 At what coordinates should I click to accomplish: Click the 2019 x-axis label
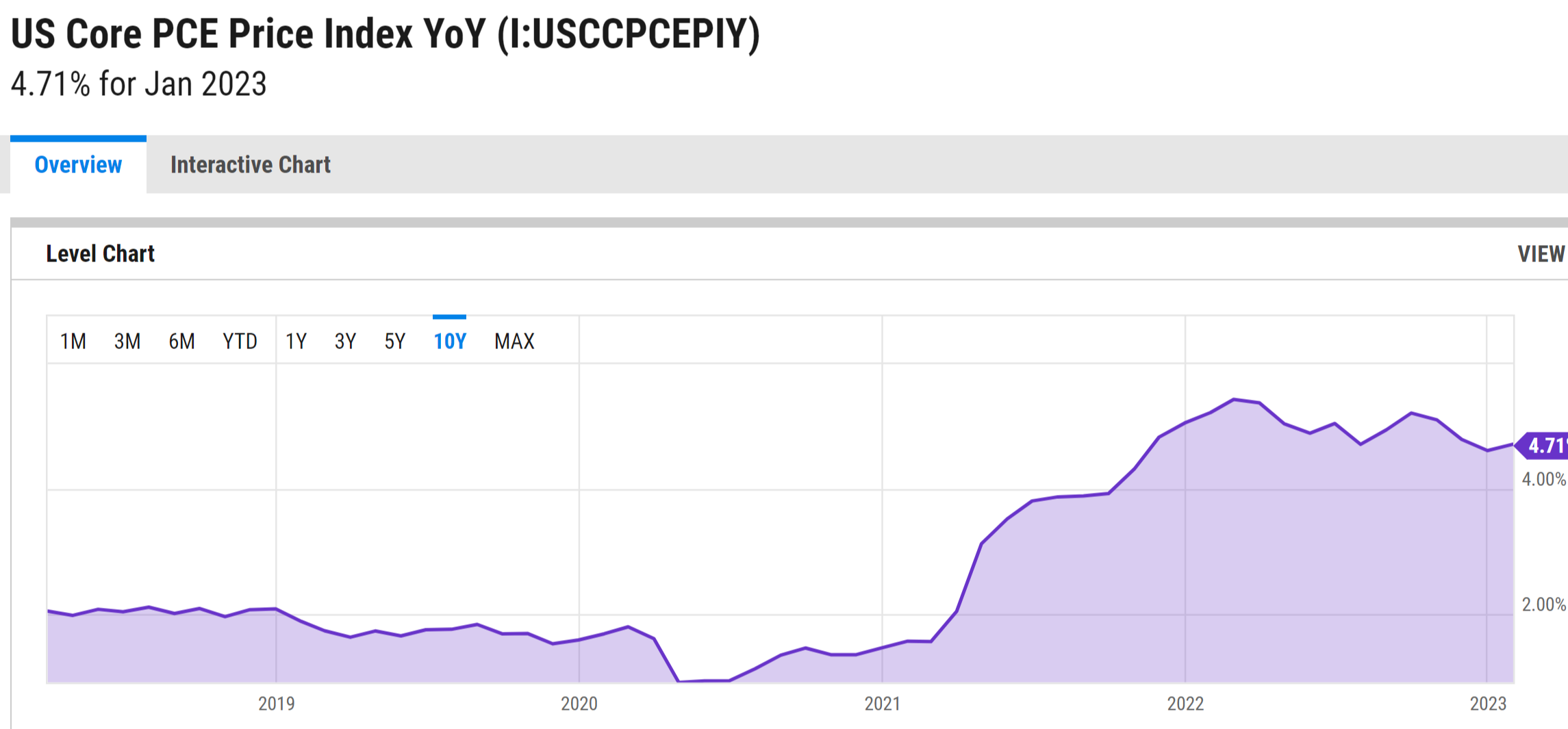point(276,704)
